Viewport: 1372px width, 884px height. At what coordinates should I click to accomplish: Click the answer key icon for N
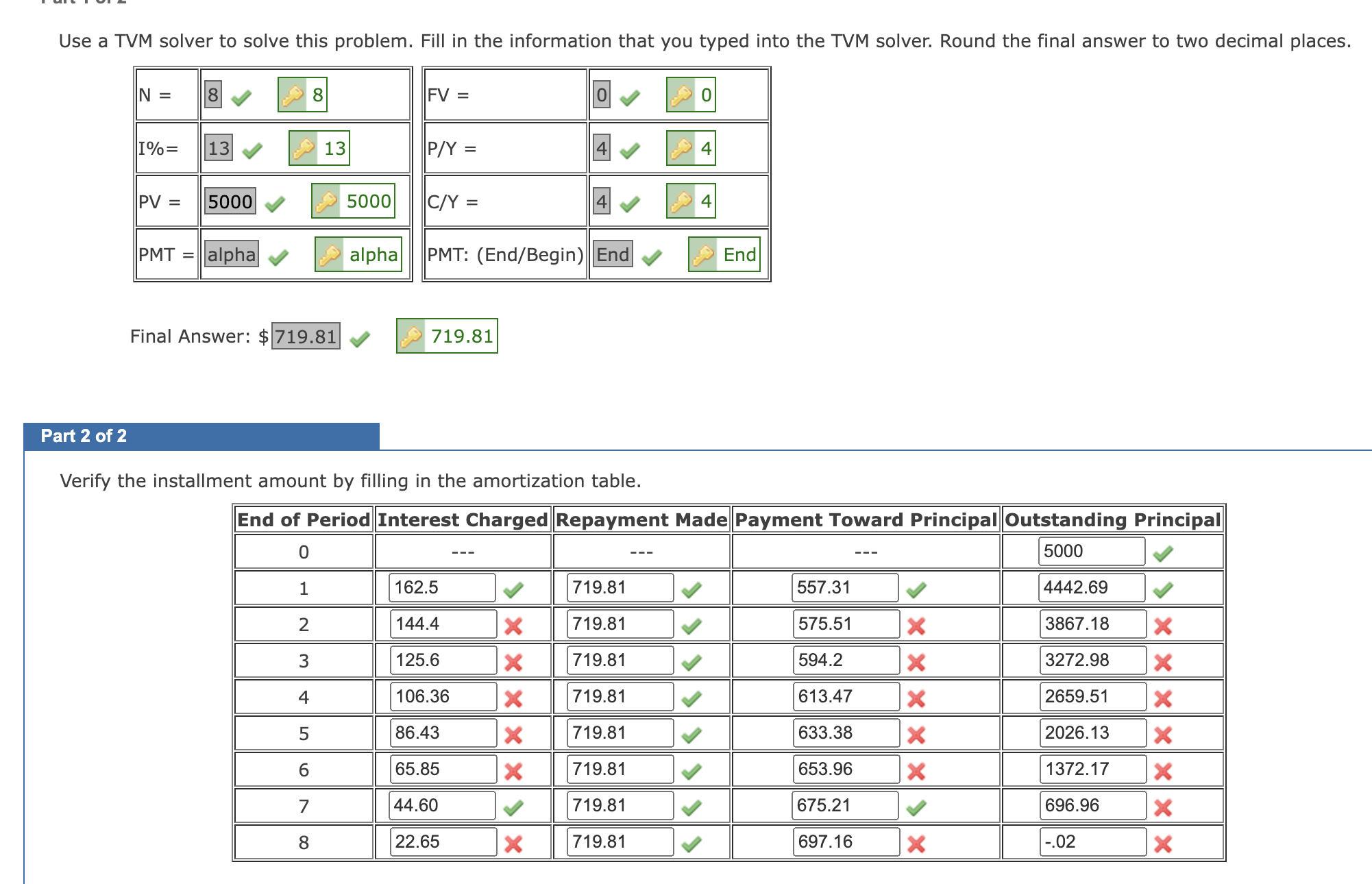[293, 95]
